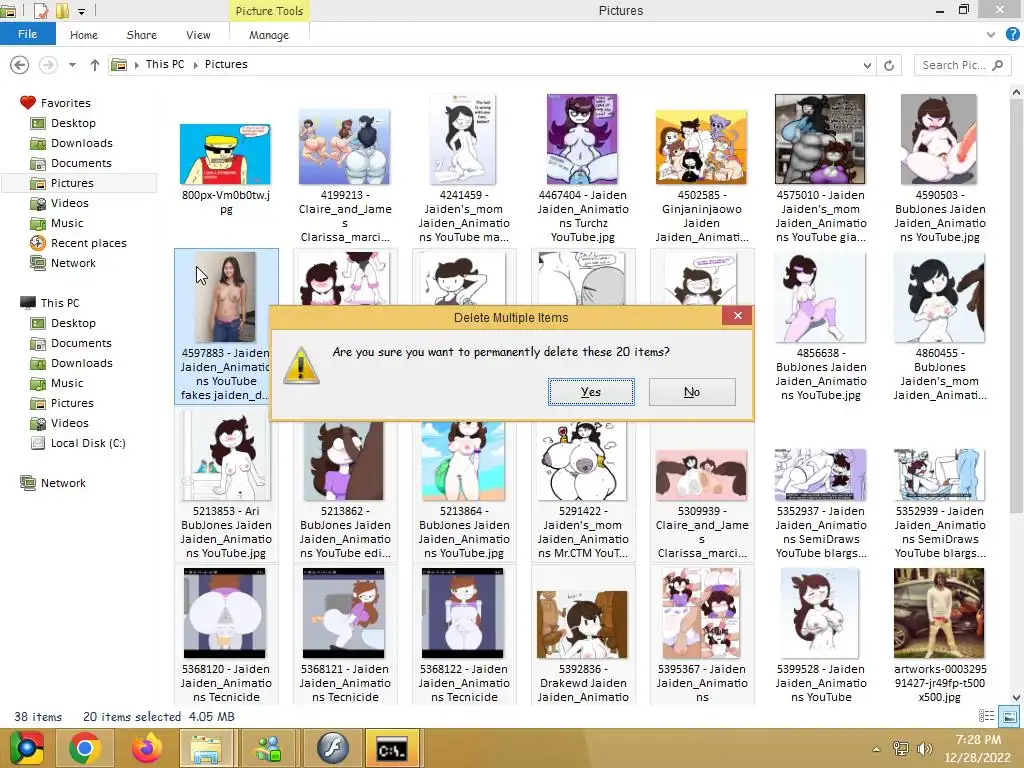The height and width of the screenshot is (768, 1024).
Task: Click the network tray icon
Action: tap(901, 749)
